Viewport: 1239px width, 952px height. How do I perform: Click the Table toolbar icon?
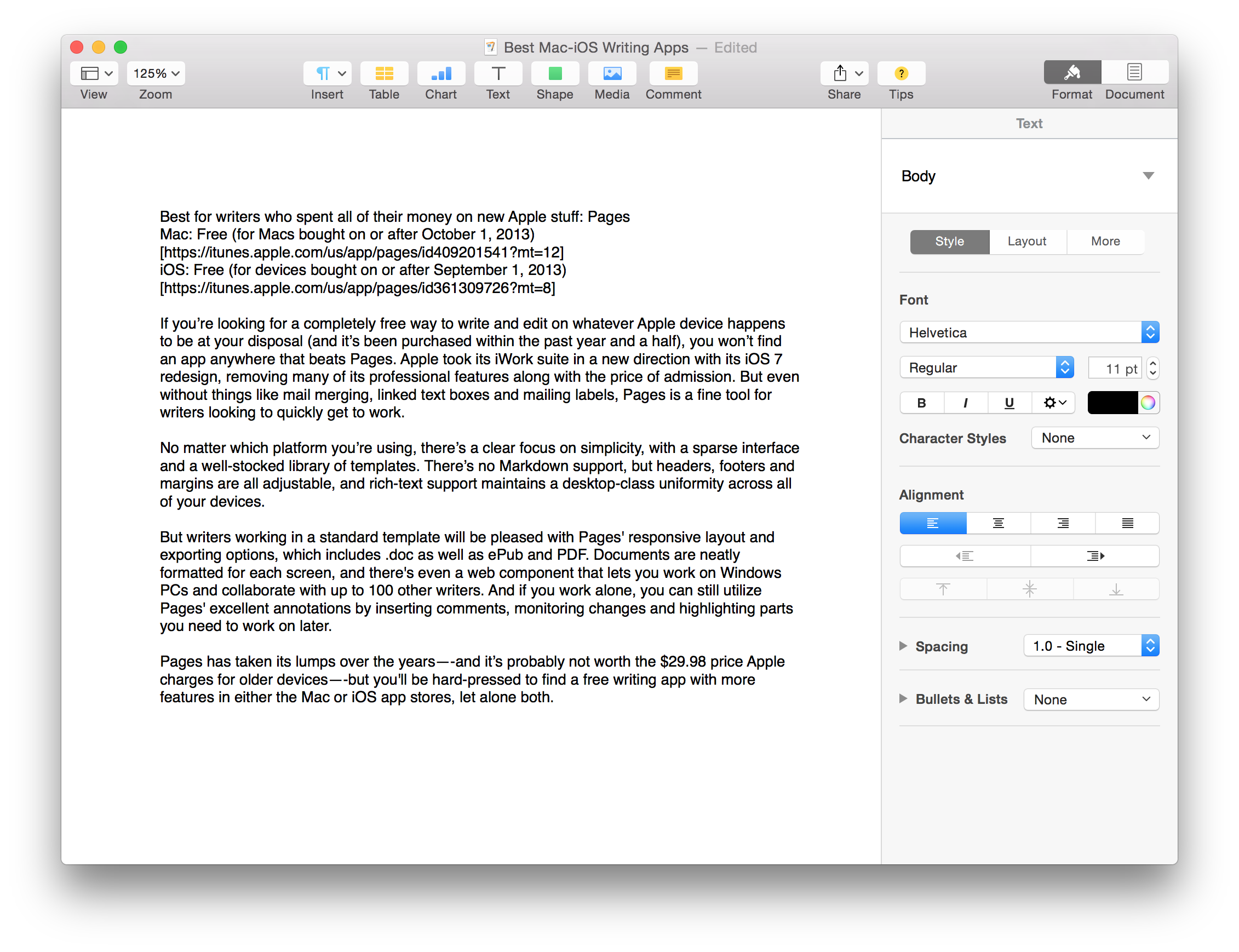coord(384,80)
